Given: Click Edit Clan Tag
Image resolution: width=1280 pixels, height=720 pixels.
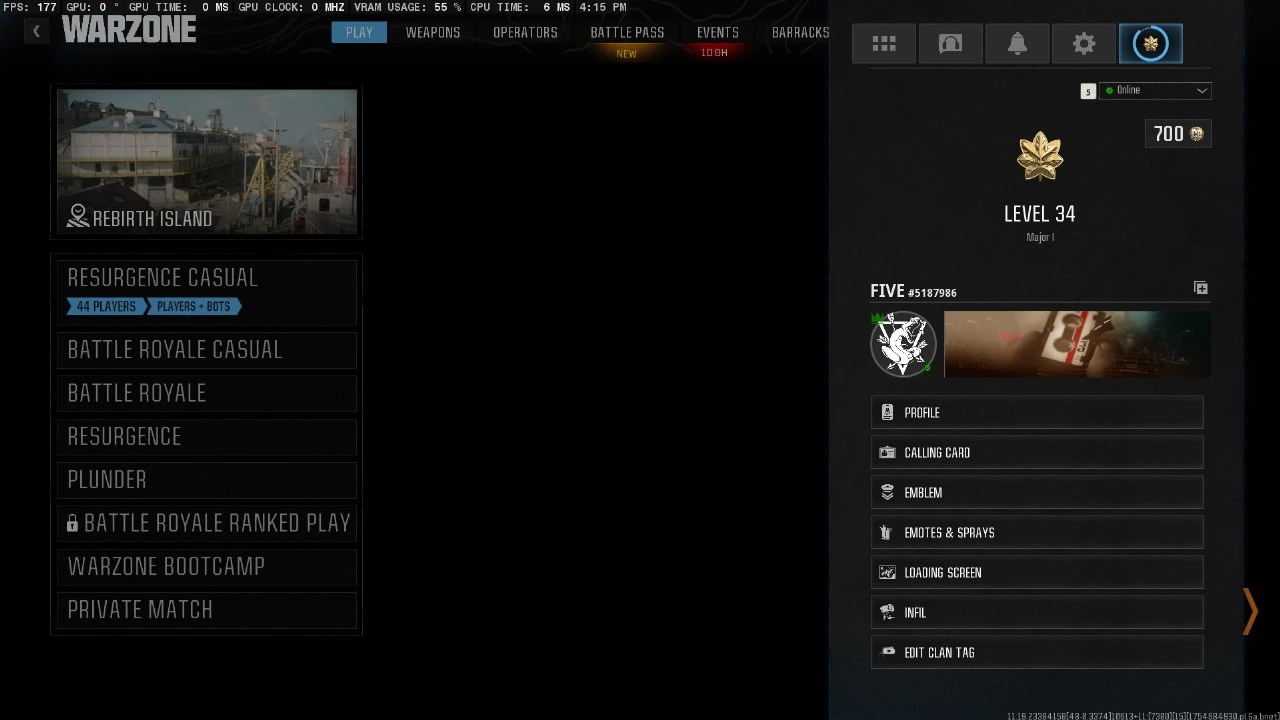Looking at the screenshot, I should tap(1037, 653).
